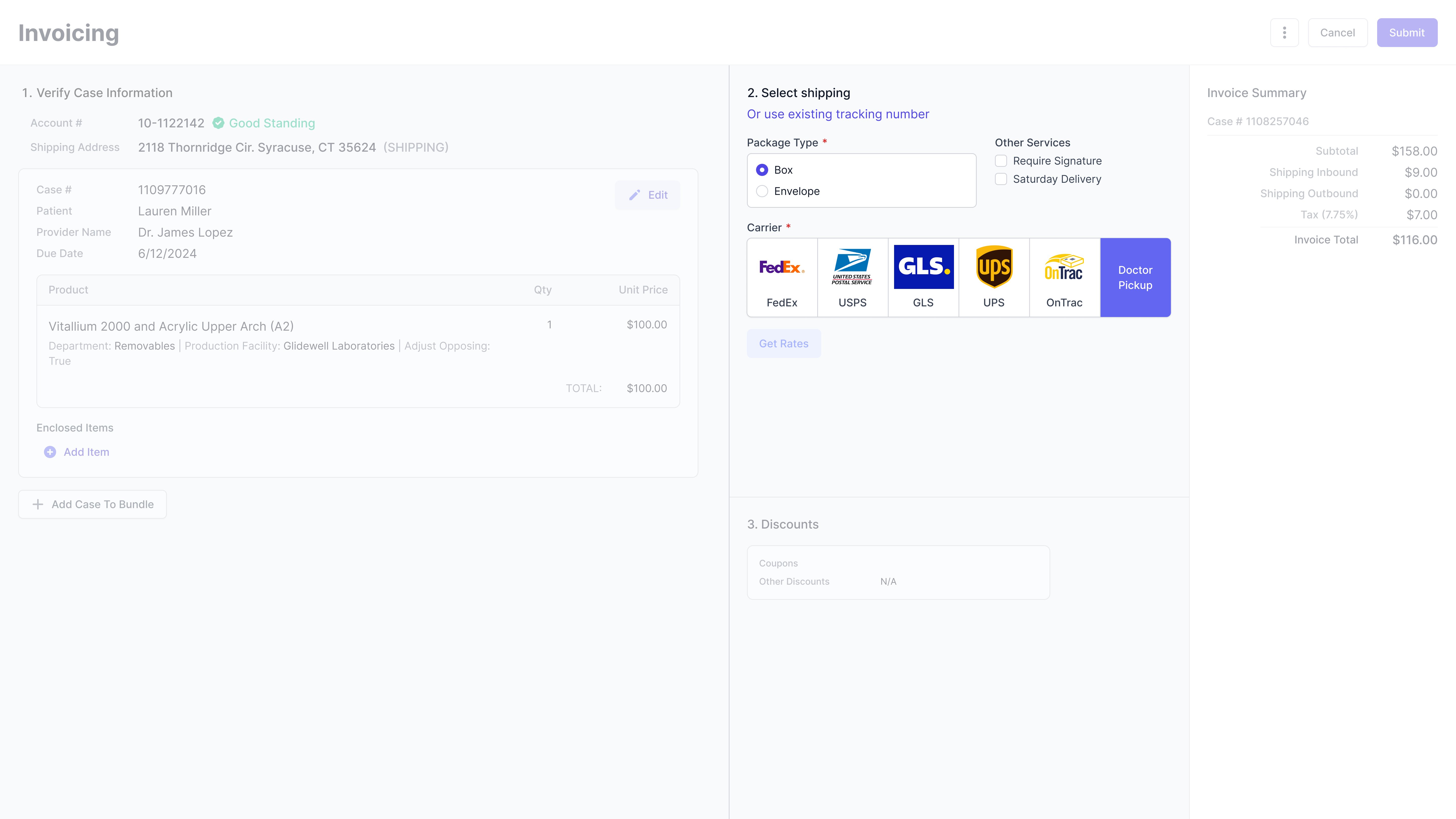Click the Carrier label
The image size is (1456, 819).
click(x=764, y=228)
